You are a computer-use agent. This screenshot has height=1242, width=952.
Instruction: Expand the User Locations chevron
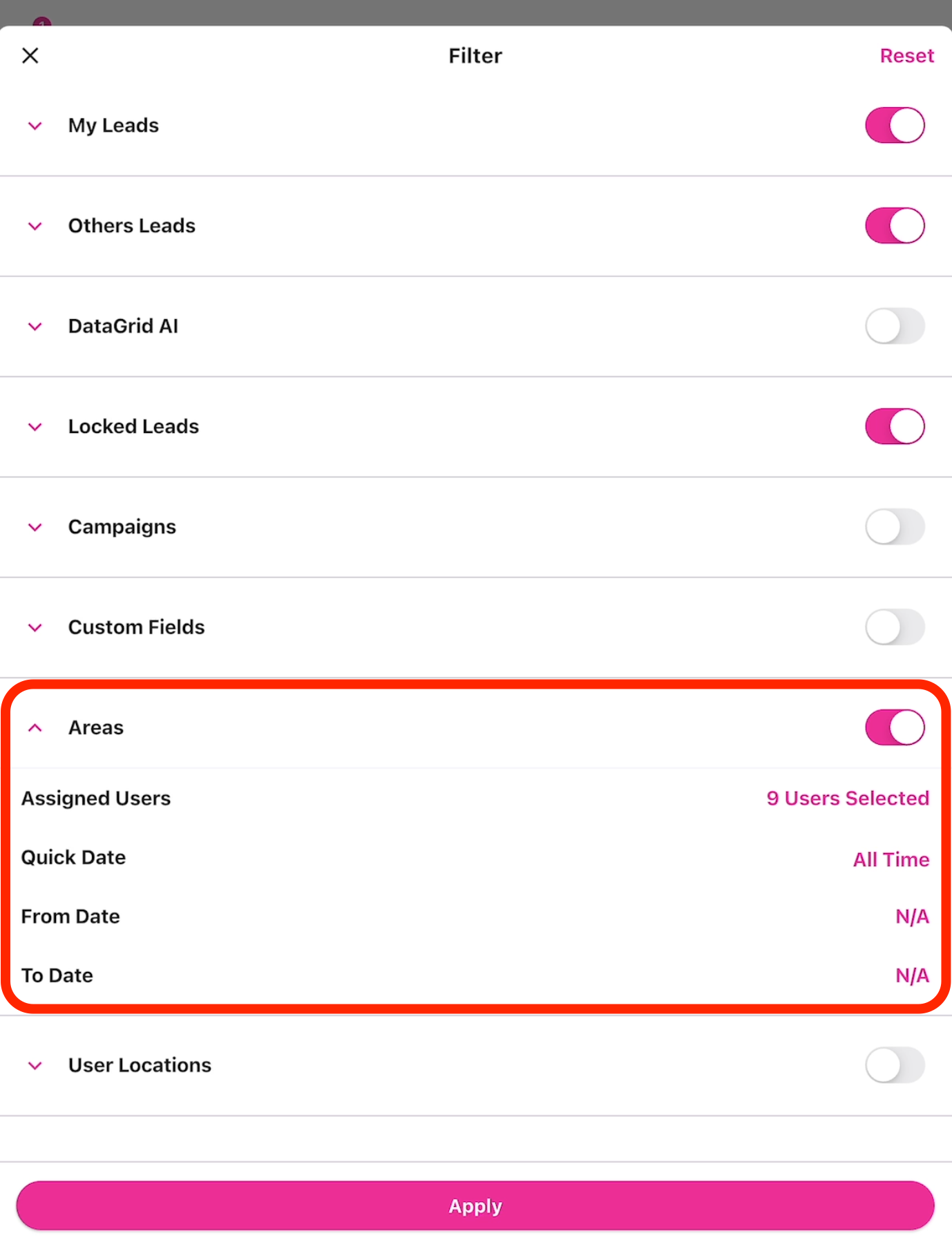click(x=35, y=1065)
